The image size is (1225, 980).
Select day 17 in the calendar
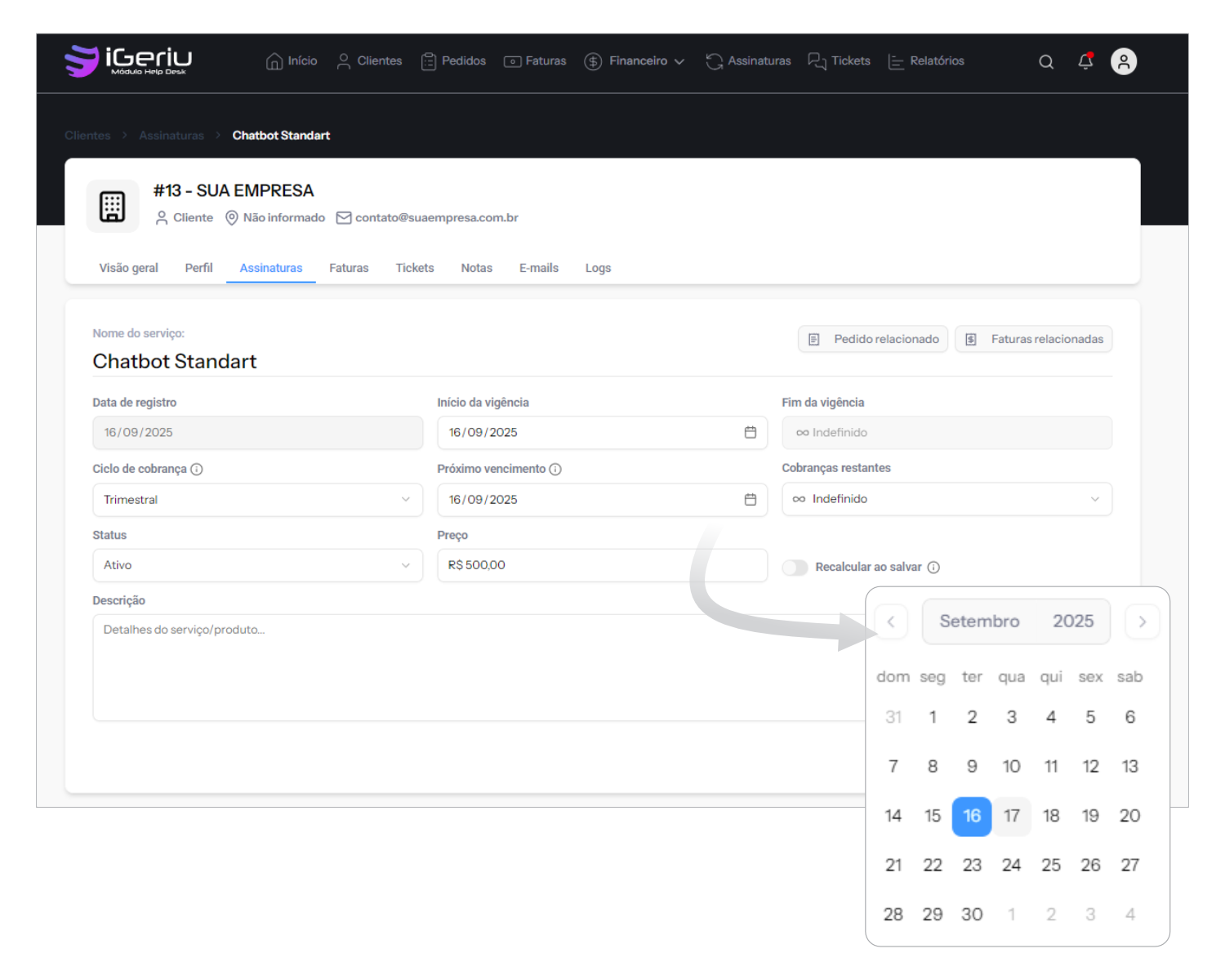(1011, 816)
